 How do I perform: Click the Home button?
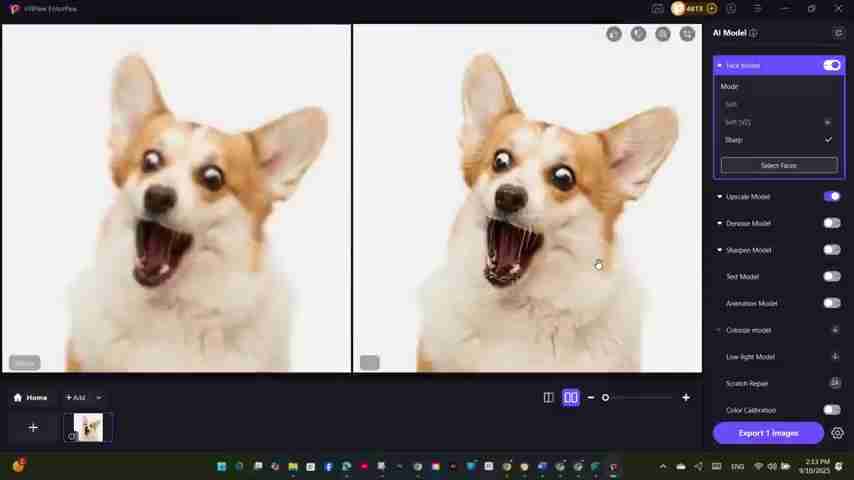coord(30,398)
